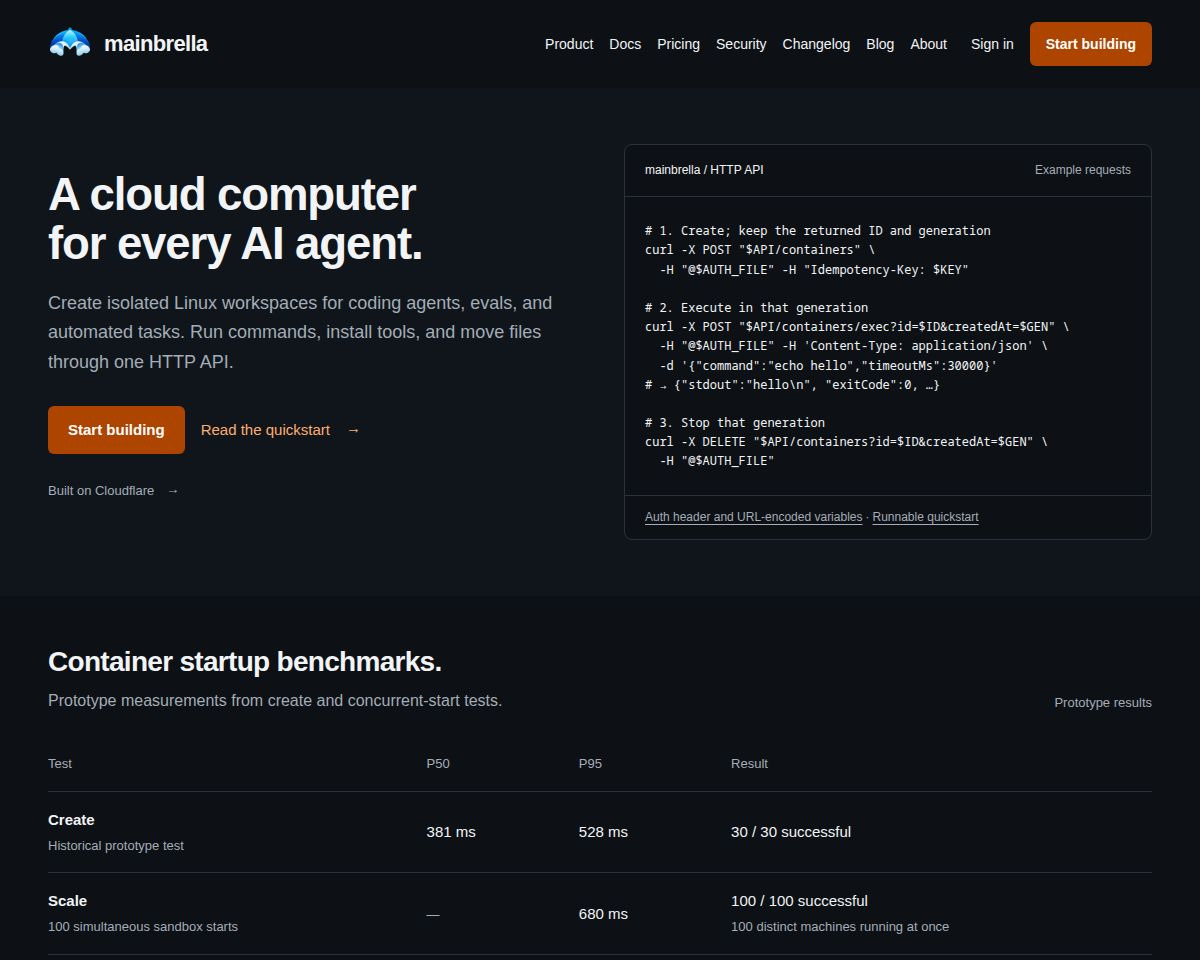Open the Runnable quickstart link
Screen dimensions: 1200x960
[x=925, y=517]
